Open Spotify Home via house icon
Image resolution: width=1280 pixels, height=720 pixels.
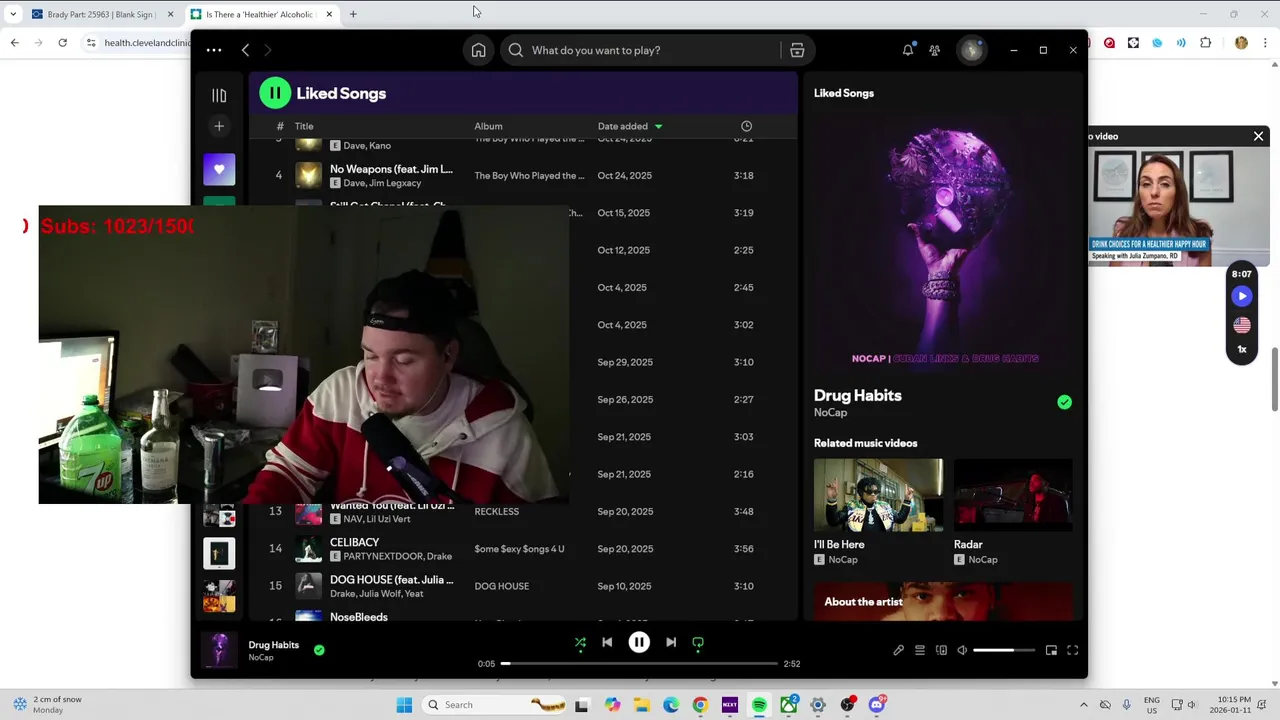click(479, 50)
